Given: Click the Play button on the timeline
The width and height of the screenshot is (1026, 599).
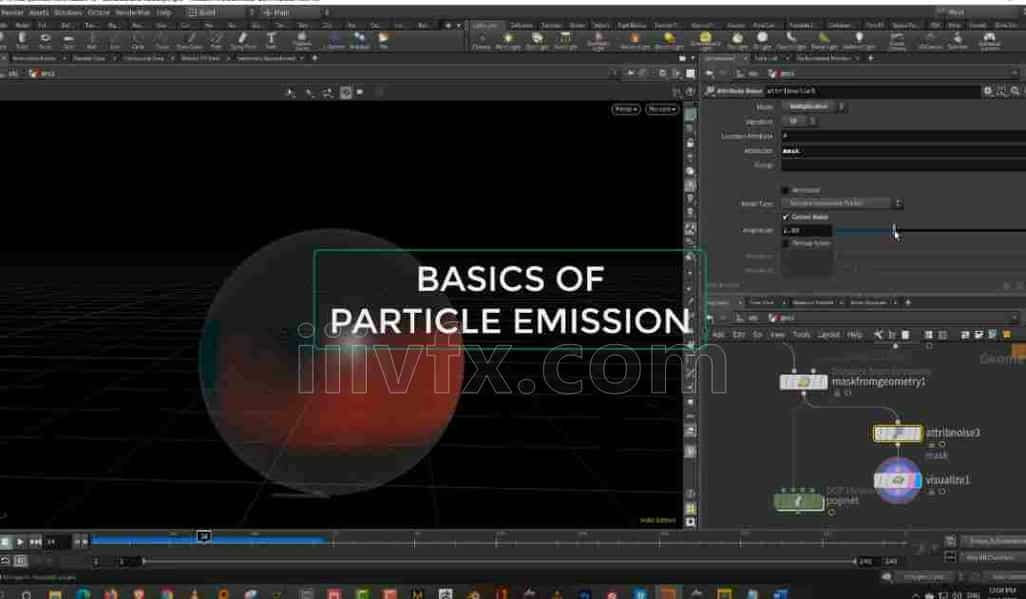Looking at the screenshot, I should pyautogui.click(x=20, y=542).
